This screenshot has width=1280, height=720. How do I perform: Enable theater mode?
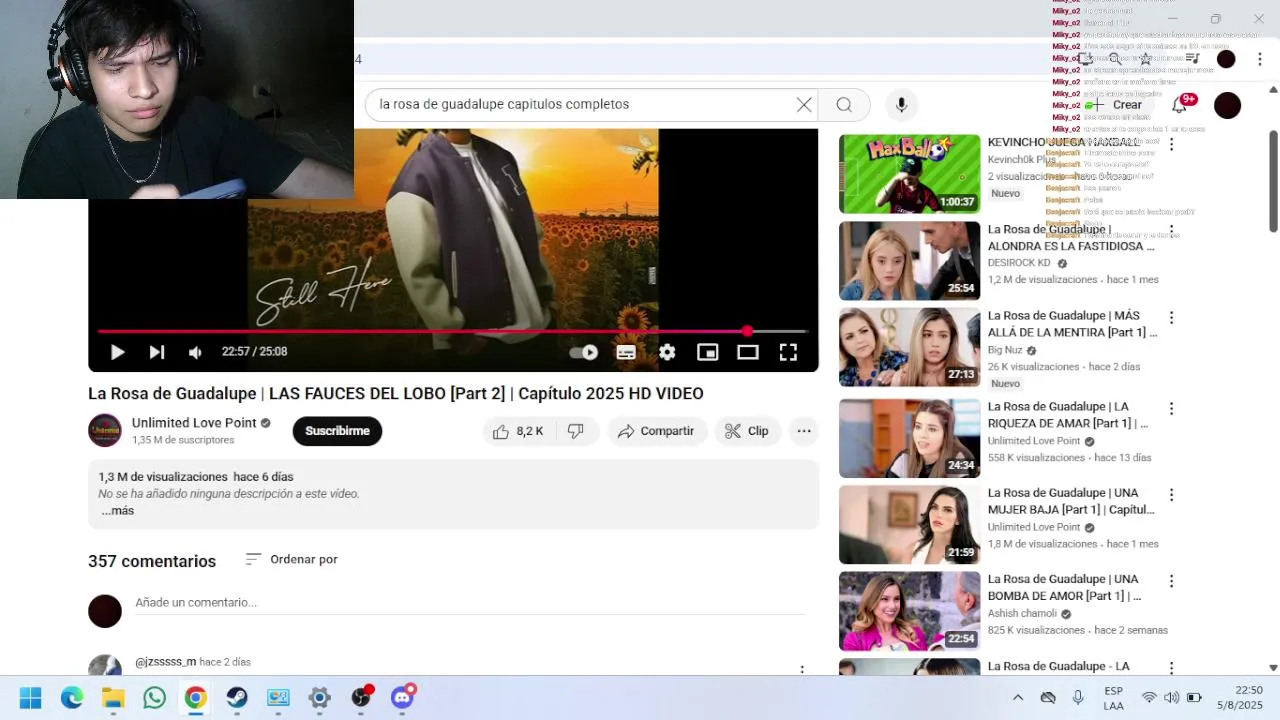point(748,352)
